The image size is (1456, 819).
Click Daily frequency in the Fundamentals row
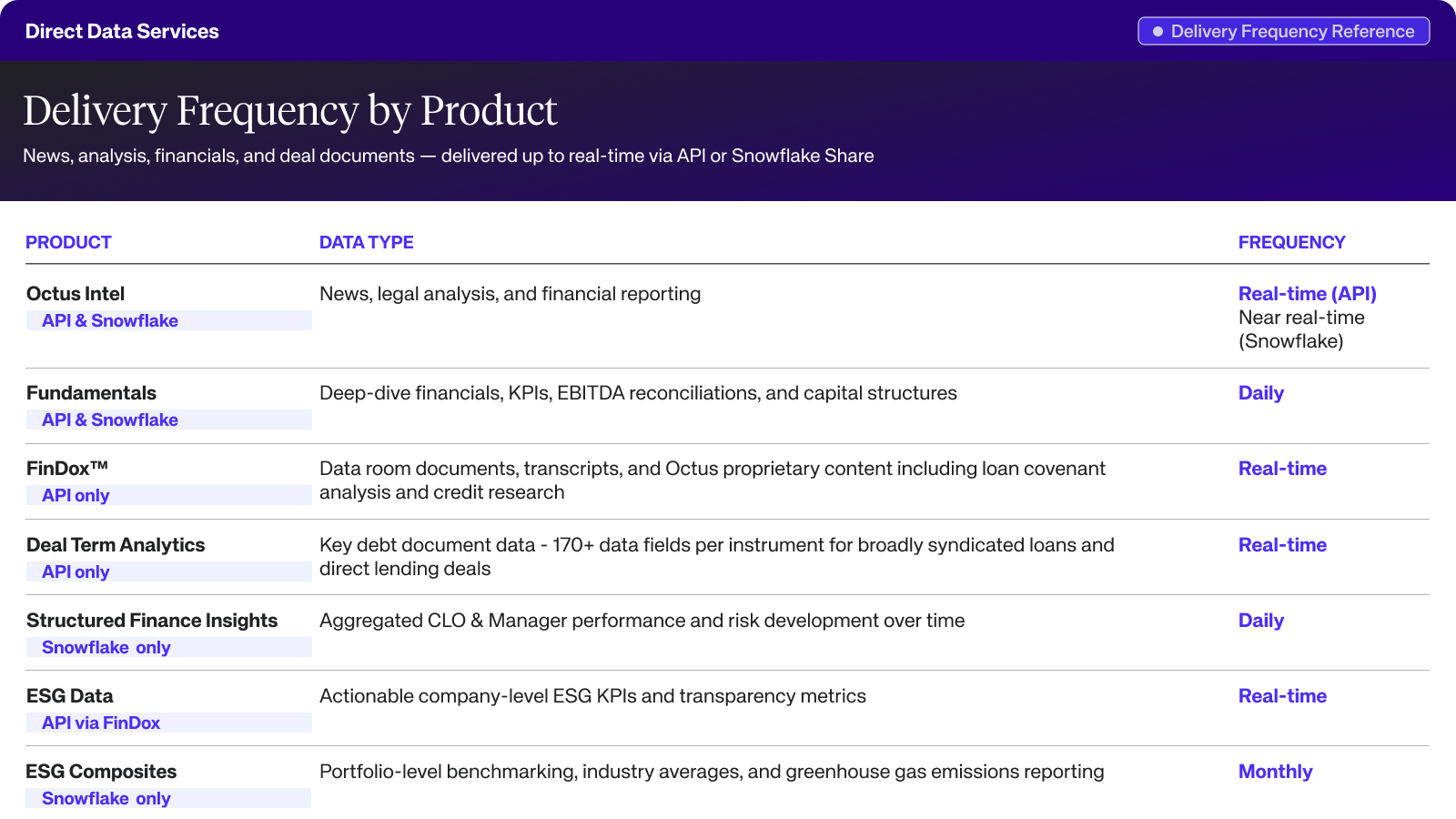point(1260,393)
